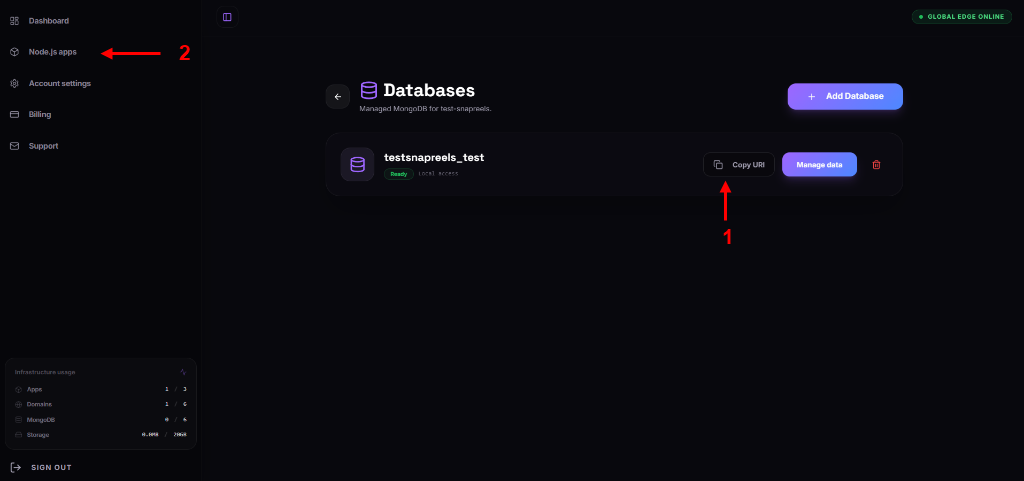Open the Dashboard menu item
Image resolution: width=1024 pixels, height=481 pixels.
[48, 21]
